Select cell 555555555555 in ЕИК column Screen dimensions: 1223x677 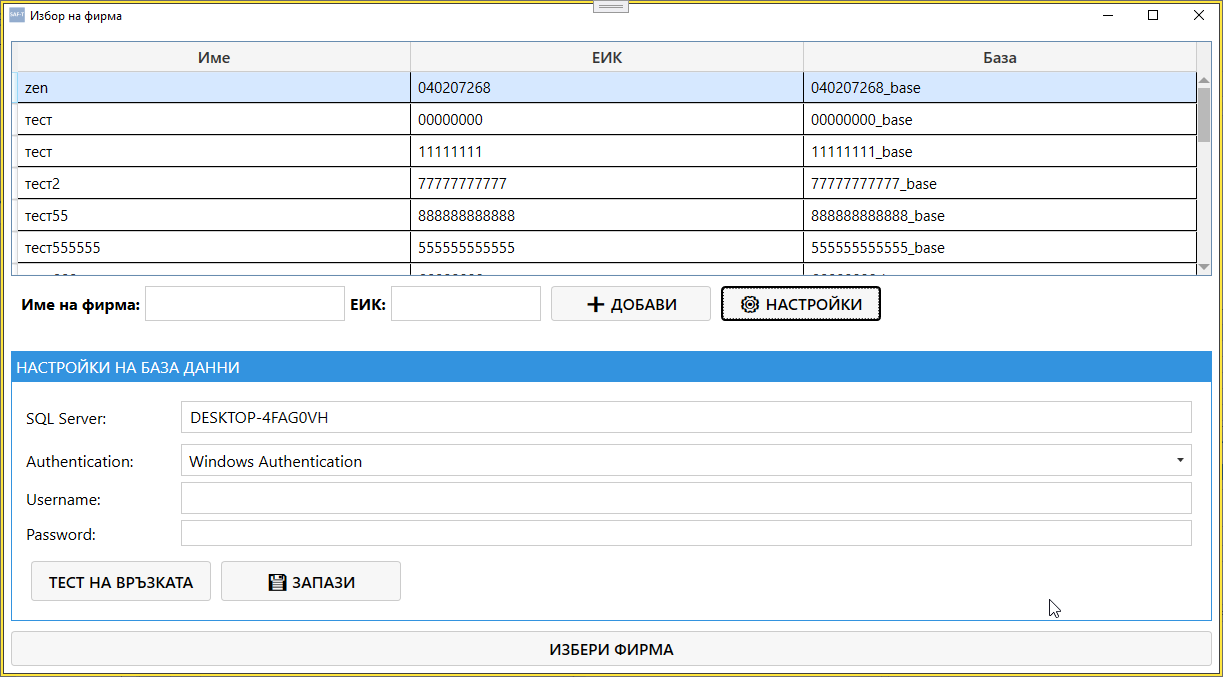[607, 248]
